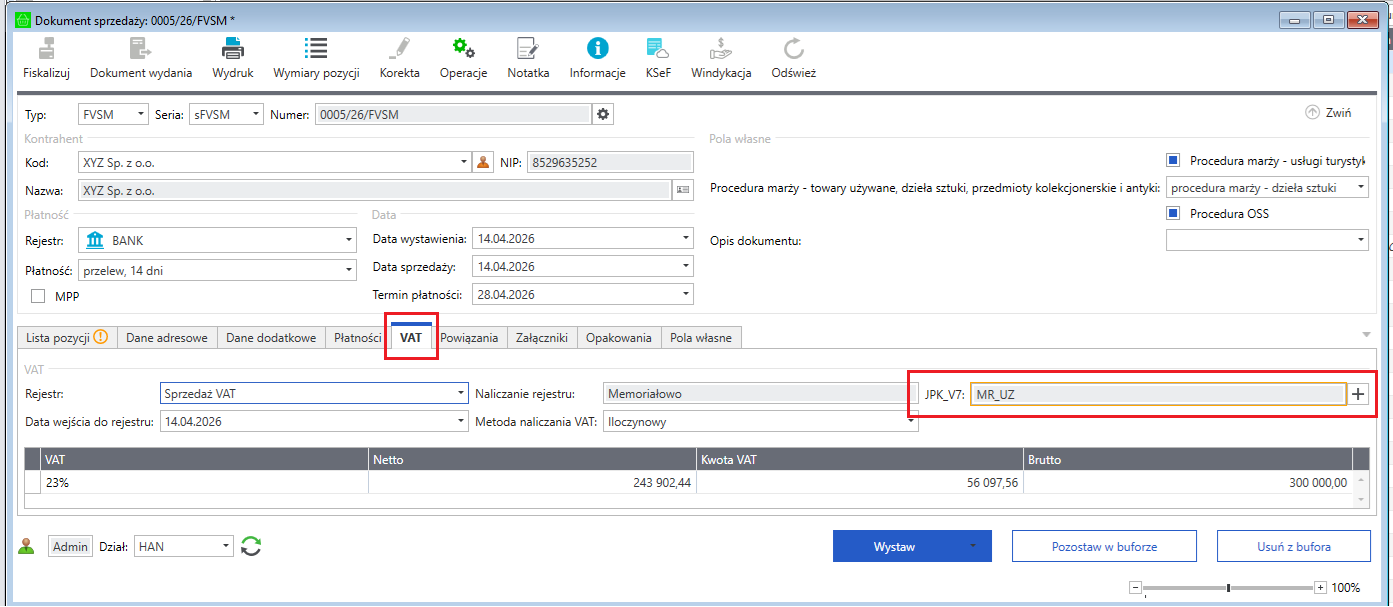1393x607 pixels.
Task: Toggle Procedura marży usługi turystyki checkbox
Action: pos(1173,160)
